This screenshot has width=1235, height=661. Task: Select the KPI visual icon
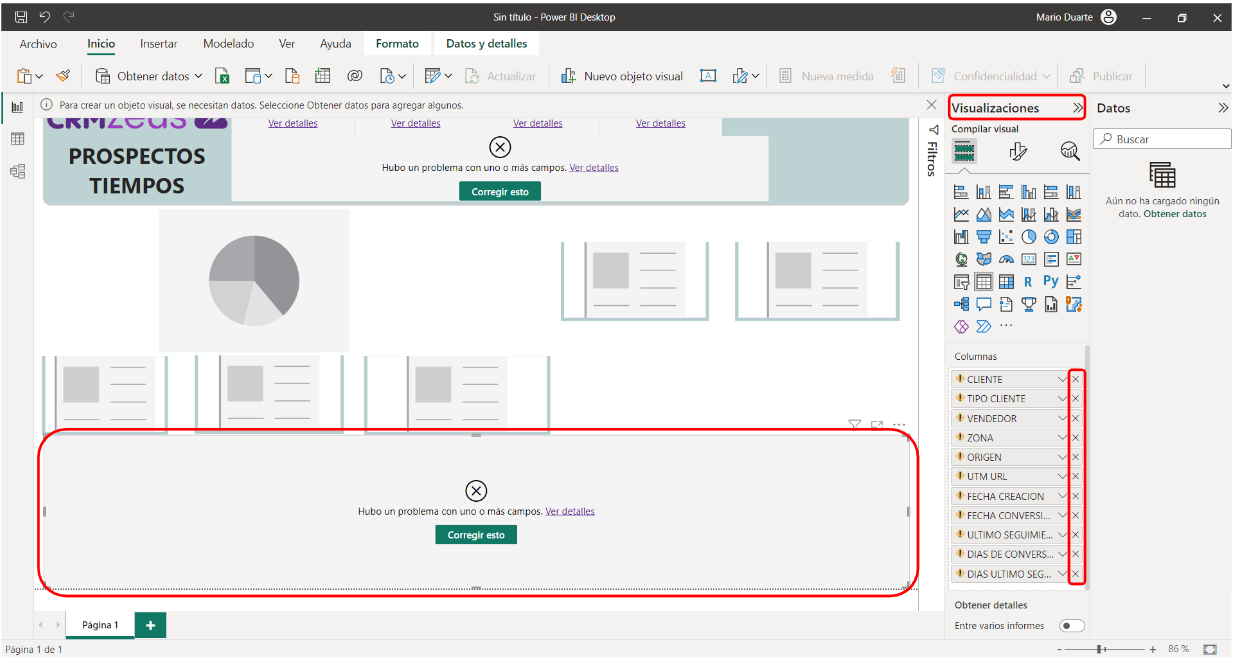click(1074, 259)
